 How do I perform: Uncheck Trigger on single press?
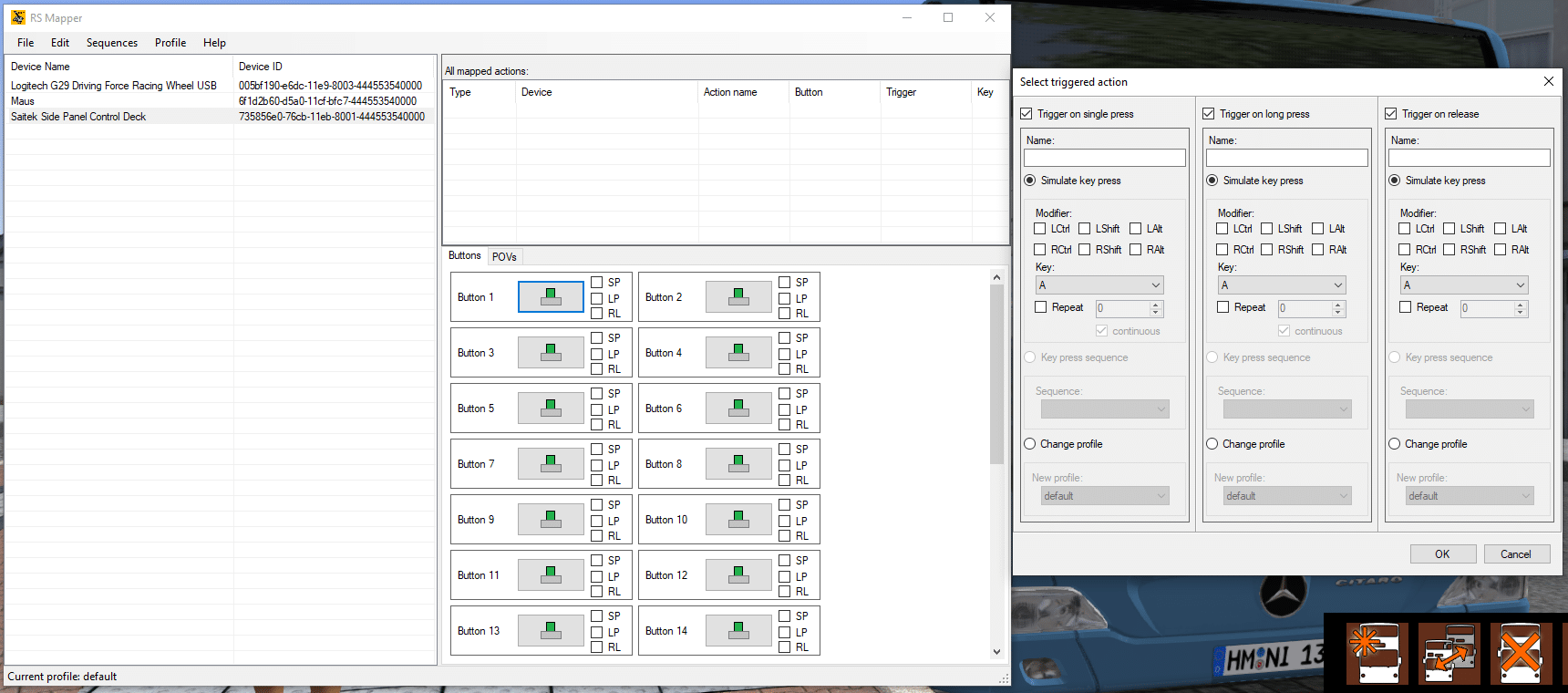click(x=1026, y=114)
